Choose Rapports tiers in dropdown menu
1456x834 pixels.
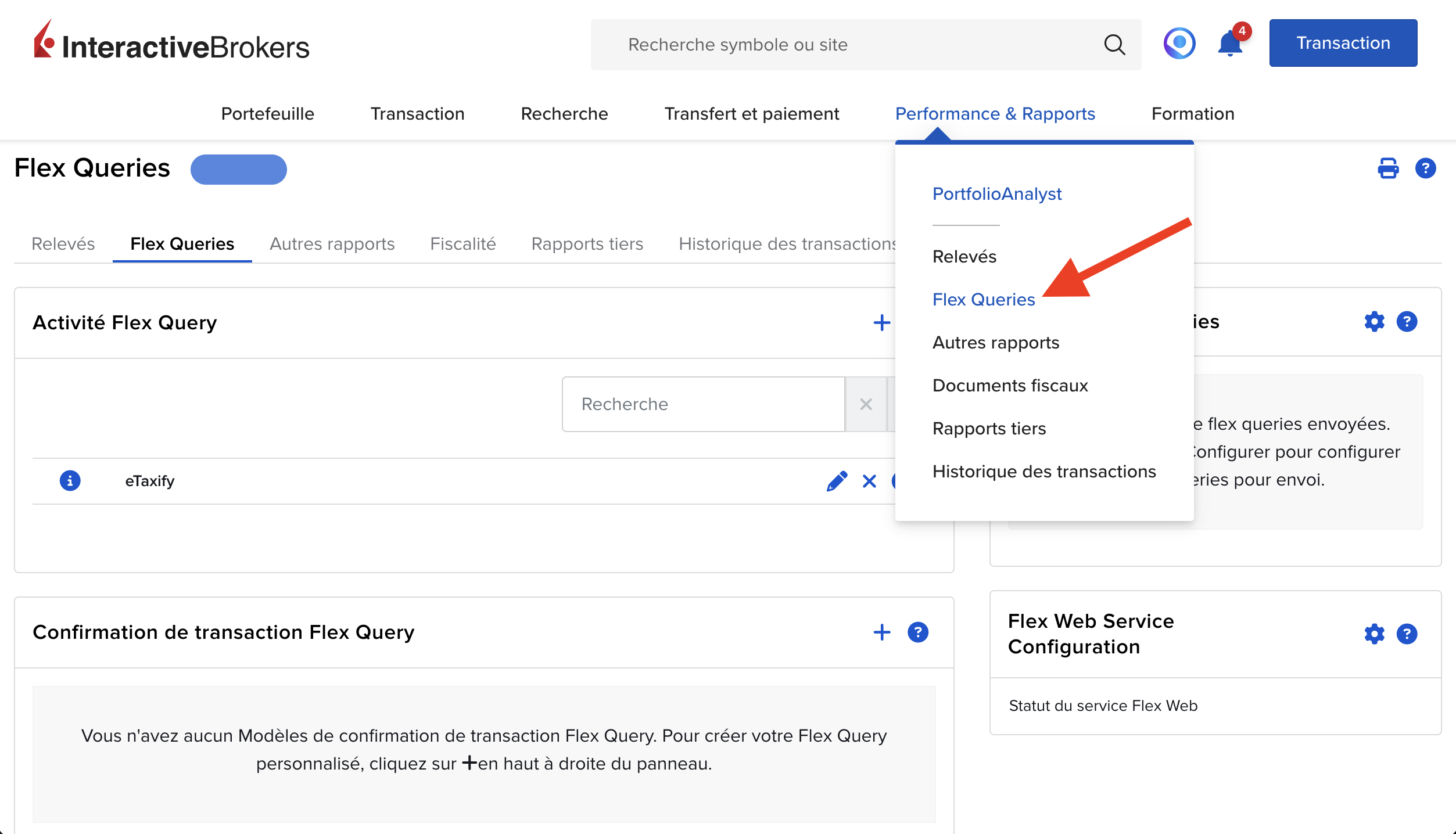(989, 429)
